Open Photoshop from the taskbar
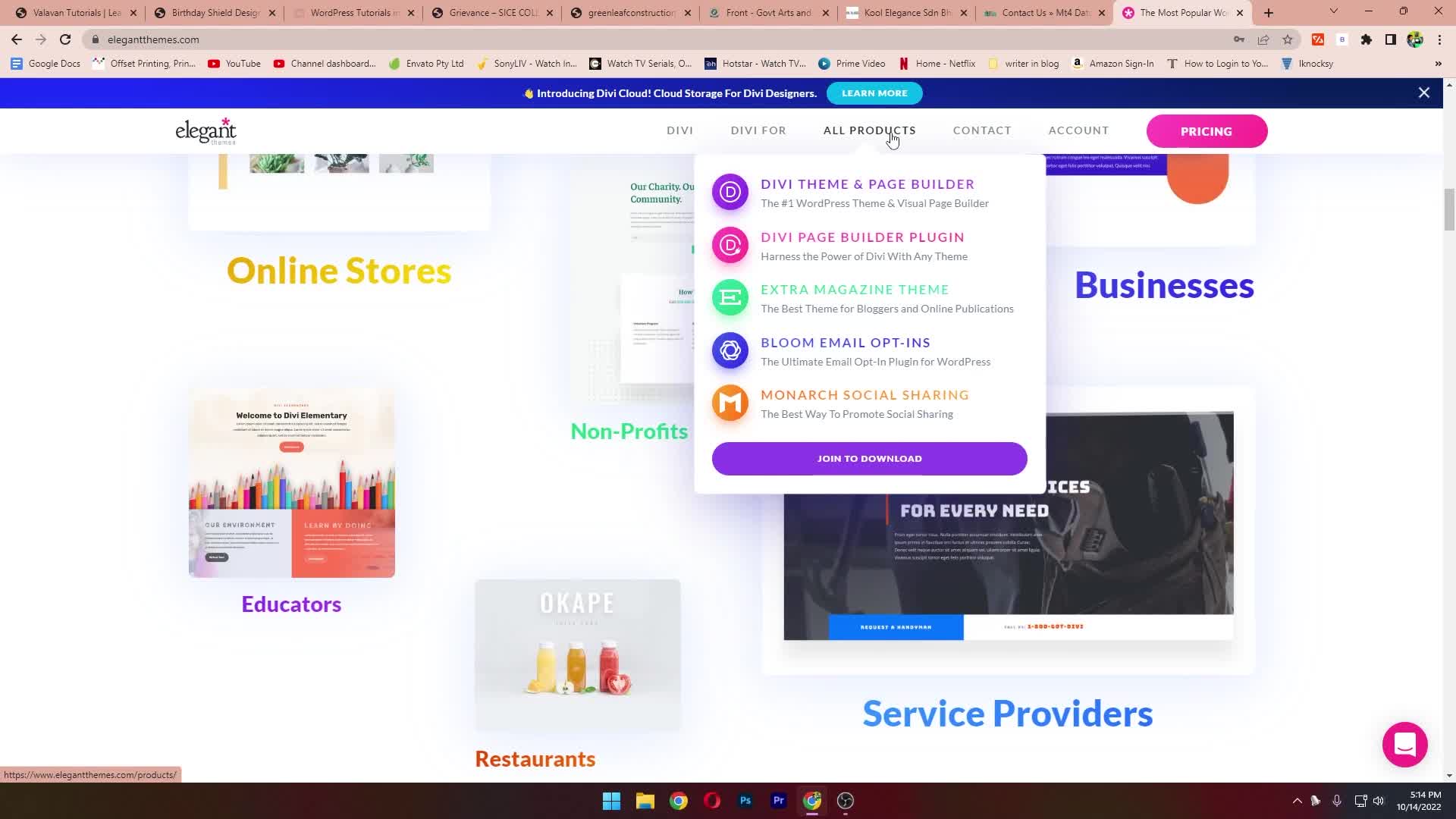This screenshot has height=819, width=1456. pos(745,801)
